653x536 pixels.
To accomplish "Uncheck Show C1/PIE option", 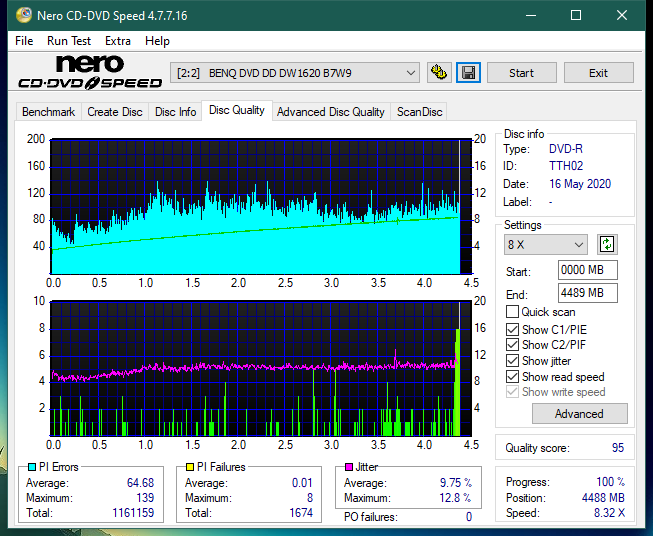I will click(512, 329).
